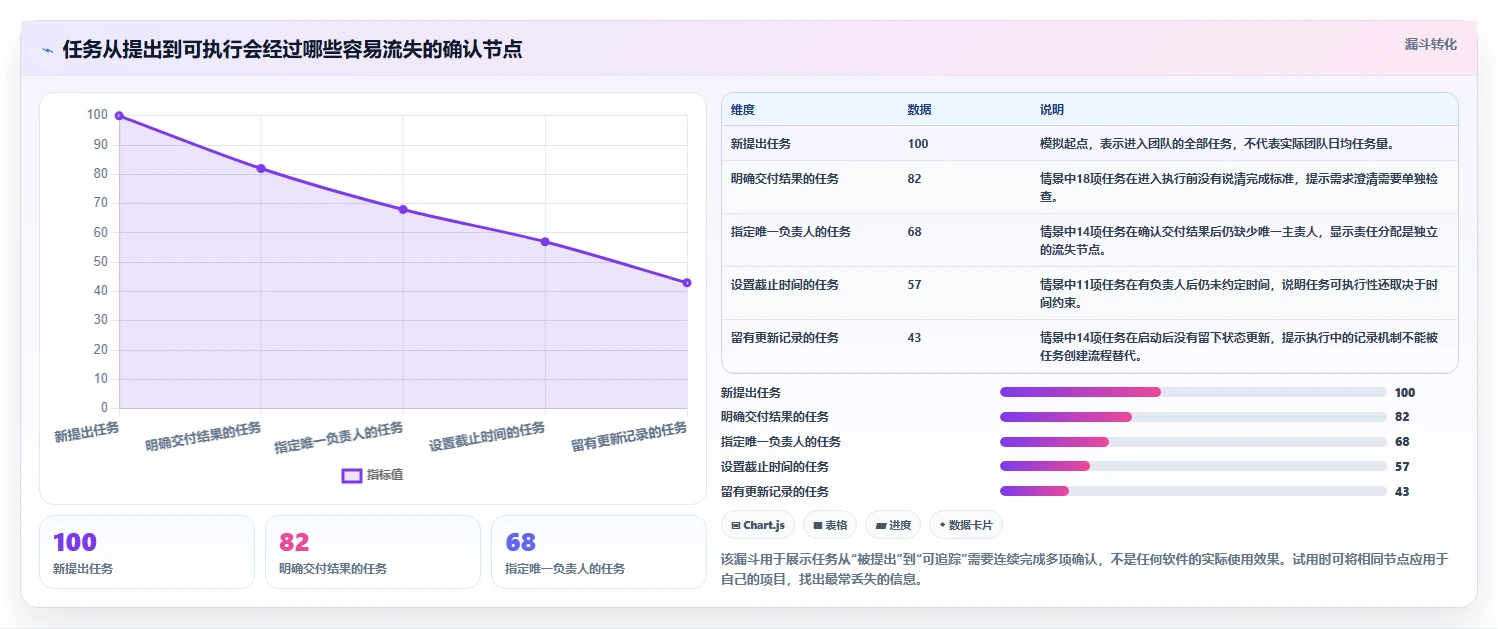Click the 新提出任务 progress bar
1498x629 pixels.
[x=1193, y=392]
